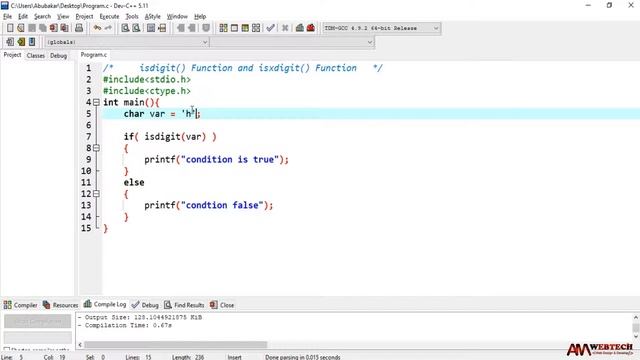Open the Tools menu
This screenshot has height=360, width=640.
click(131, 16)
